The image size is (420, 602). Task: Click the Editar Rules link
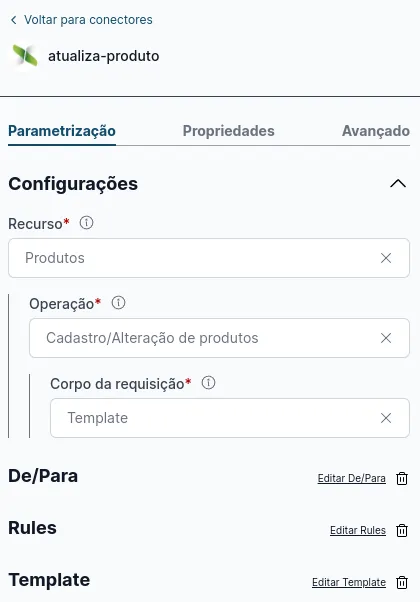tap(358, 530)
